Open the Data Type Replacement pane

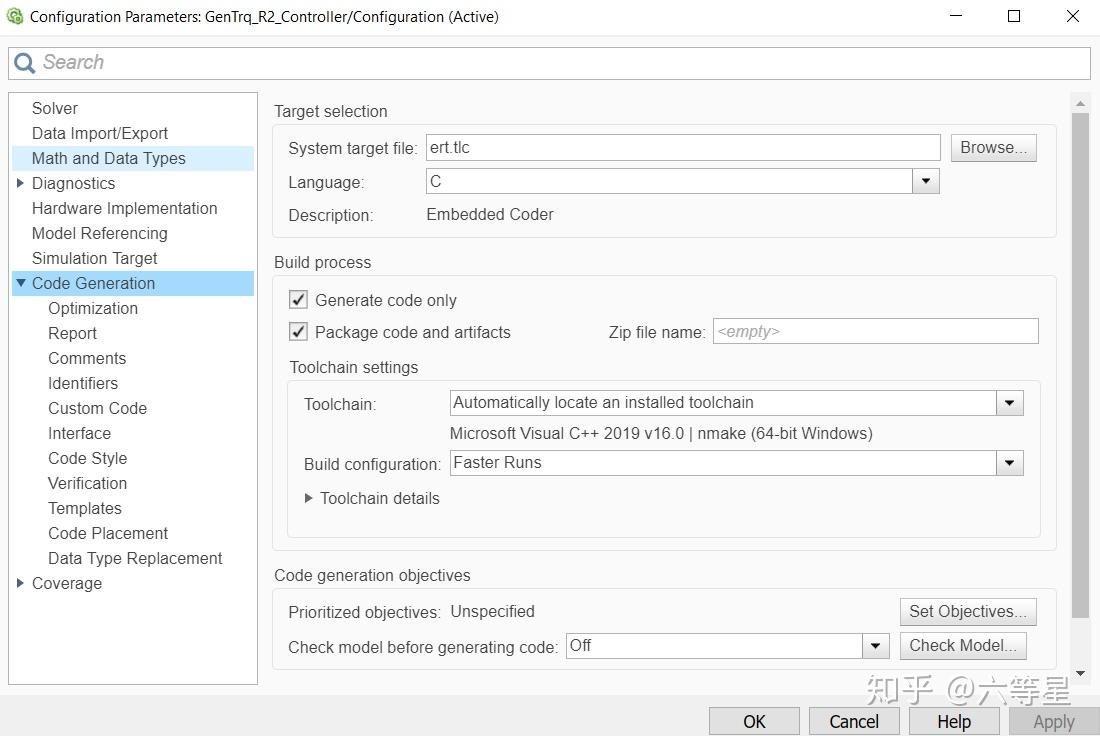(135, 558)
